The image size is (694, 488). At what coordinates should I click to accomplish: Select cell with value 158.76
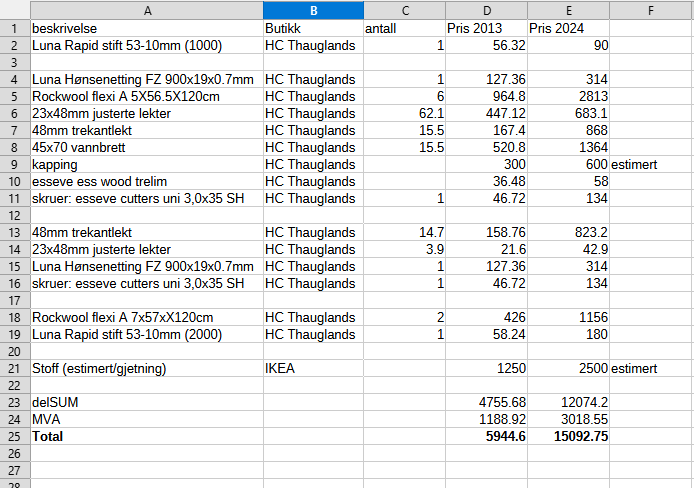tap(486, 232)
